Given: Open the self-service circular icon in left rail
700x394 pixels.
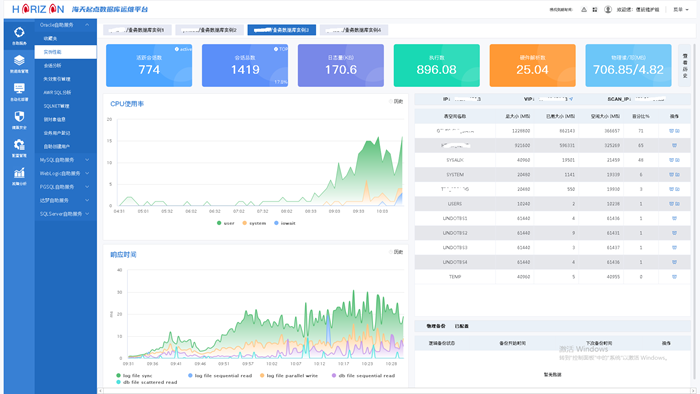Looking at the screenshot, I should click(19, 32).
